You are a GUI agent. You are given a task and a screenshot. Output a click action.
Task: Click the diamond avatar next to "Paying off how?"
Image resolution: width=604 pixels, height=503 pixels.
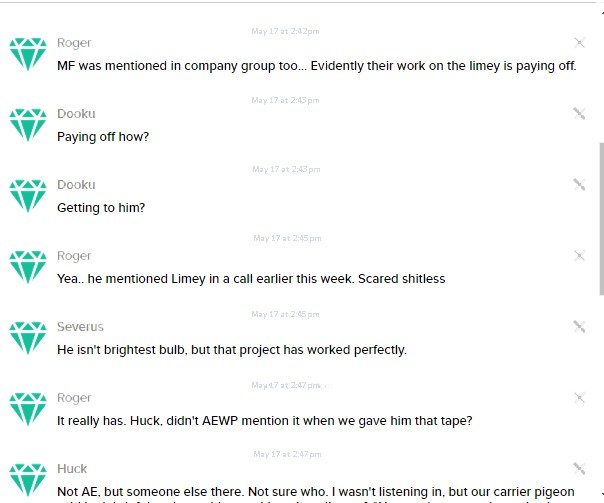27,125
